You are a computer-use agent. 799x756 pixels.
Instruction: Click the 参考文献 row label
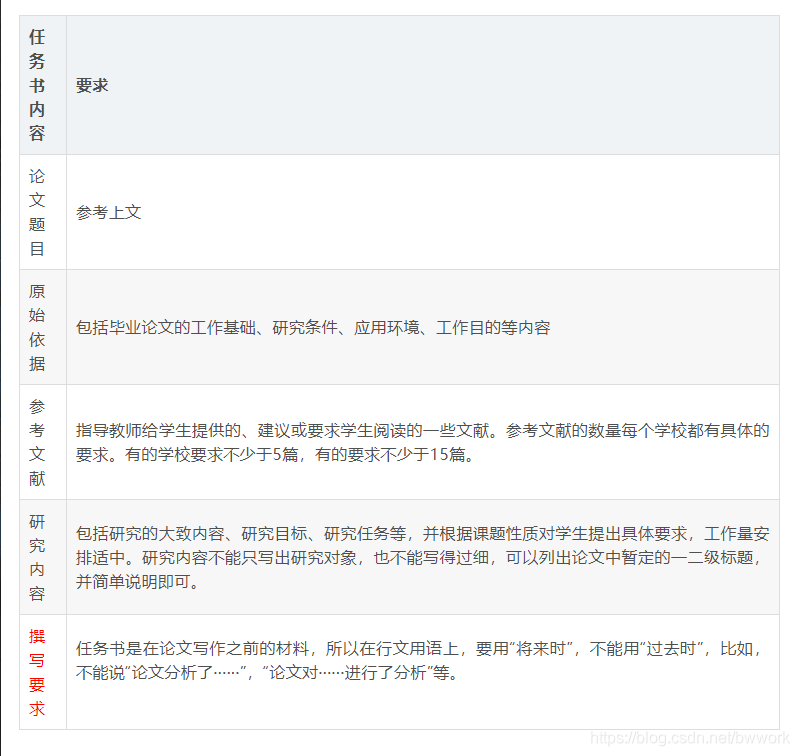point(37,442)
